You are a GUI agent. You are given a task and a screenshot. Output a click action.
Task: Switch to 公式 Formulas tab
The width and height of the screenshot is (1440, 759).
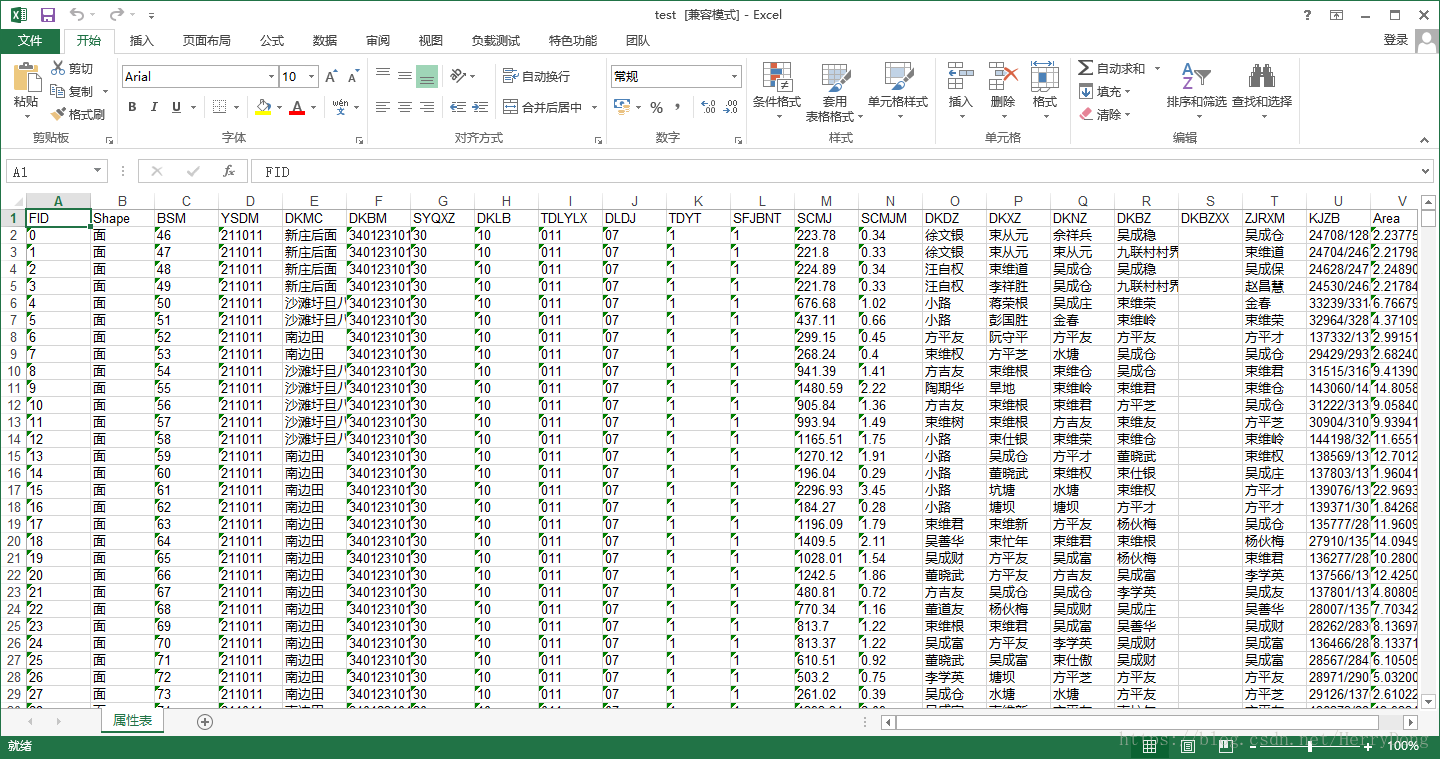[x=272, y=41]
